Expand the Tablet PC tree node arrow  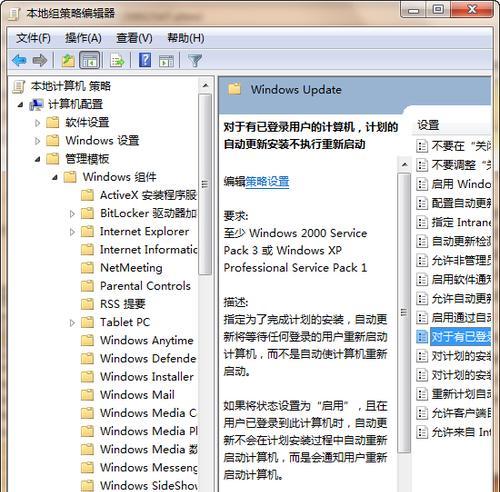(x=72, y=322)
